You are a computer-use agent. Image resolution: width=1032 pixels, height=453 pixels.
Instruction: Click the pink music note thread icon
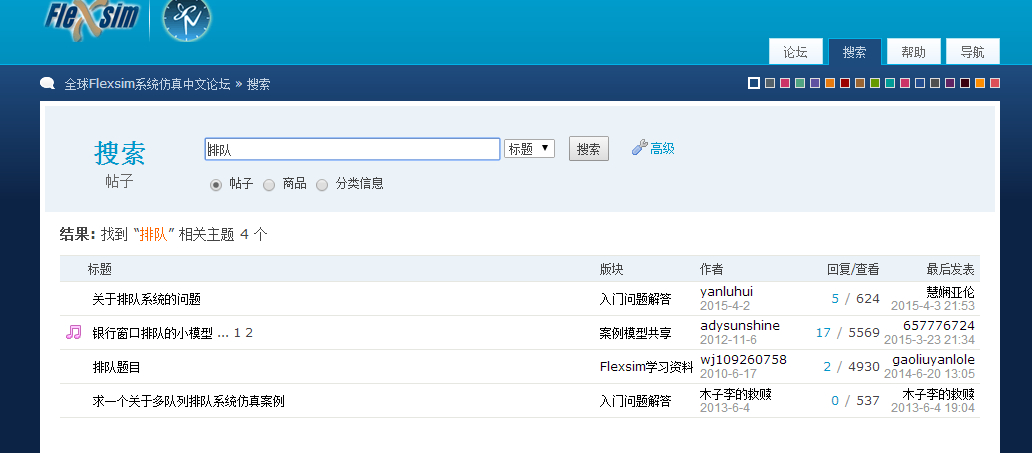(73, 332)
